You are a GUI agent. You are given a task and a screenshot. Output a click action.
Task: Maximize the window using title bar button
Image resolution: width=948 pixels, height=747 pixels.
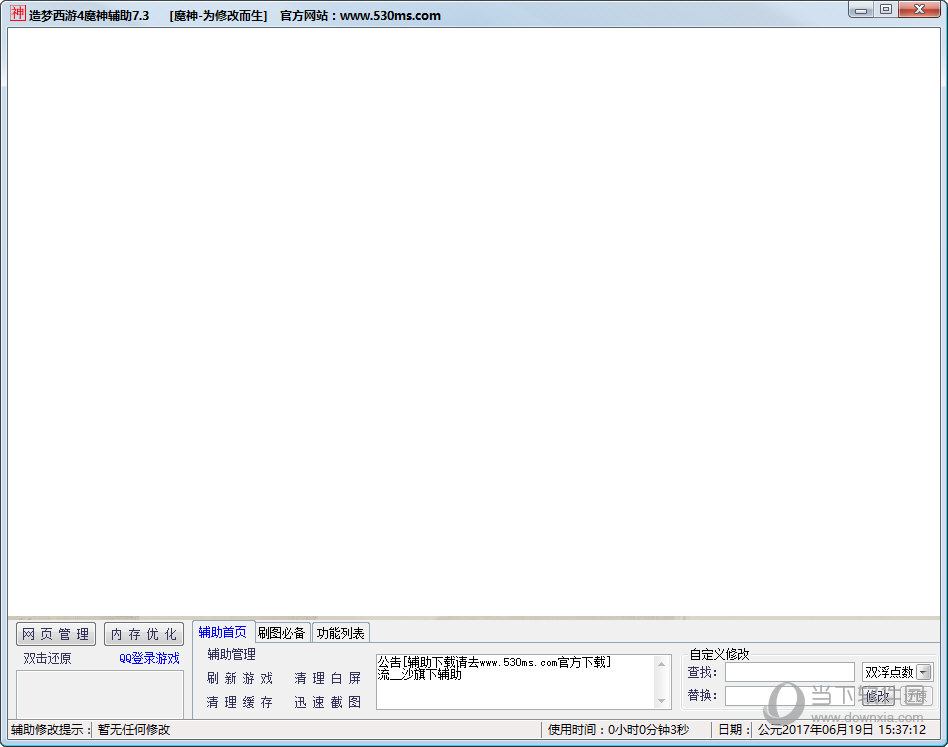pos(885,9)
